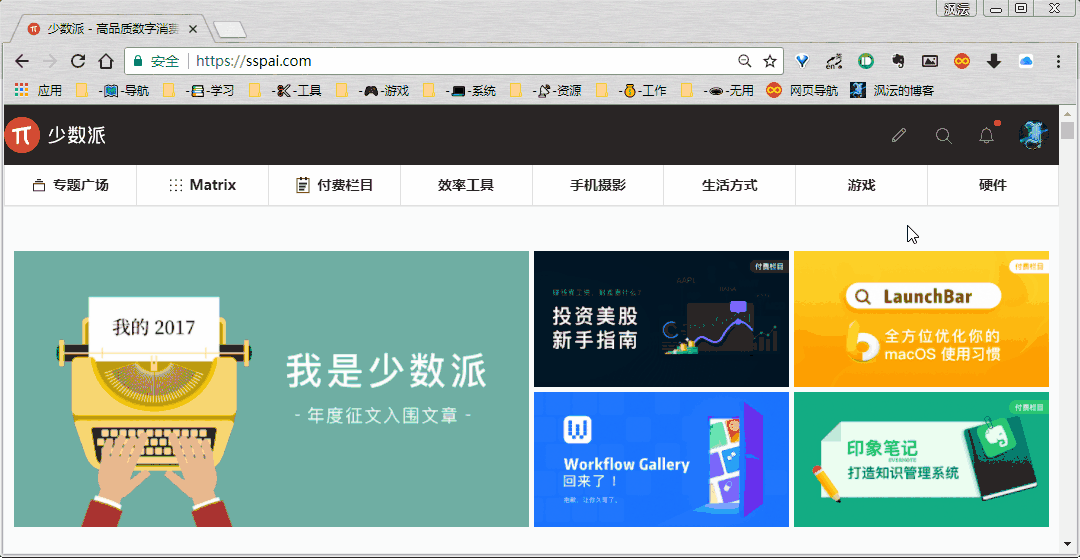Click the picture frame extension icon
This screenshot has width=1080, height=560.
930,61
